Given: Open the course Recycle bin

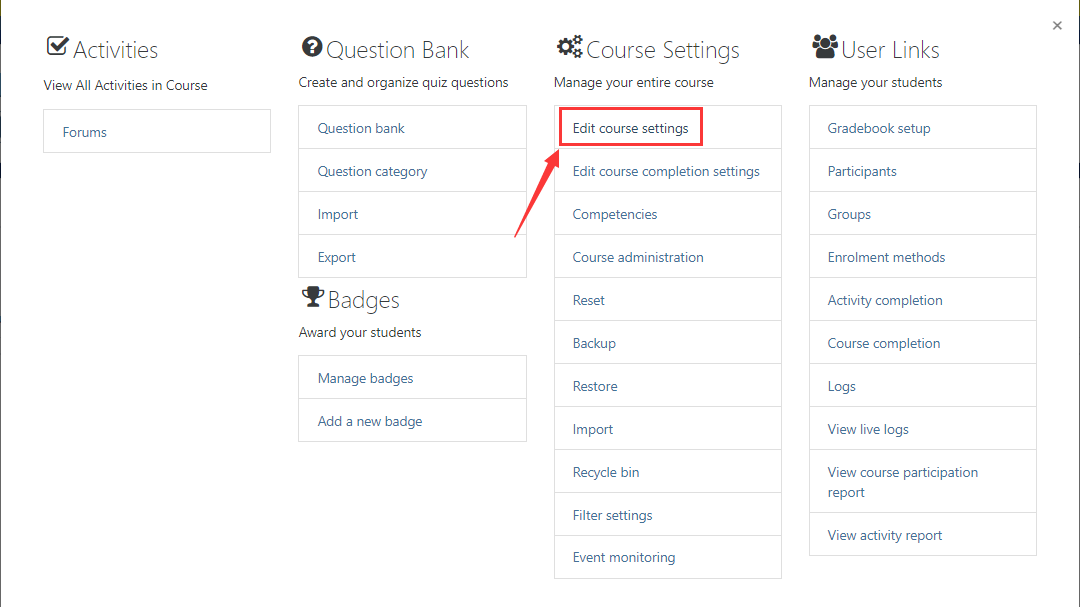Looking at the screenshot, I should coord(606,472).
